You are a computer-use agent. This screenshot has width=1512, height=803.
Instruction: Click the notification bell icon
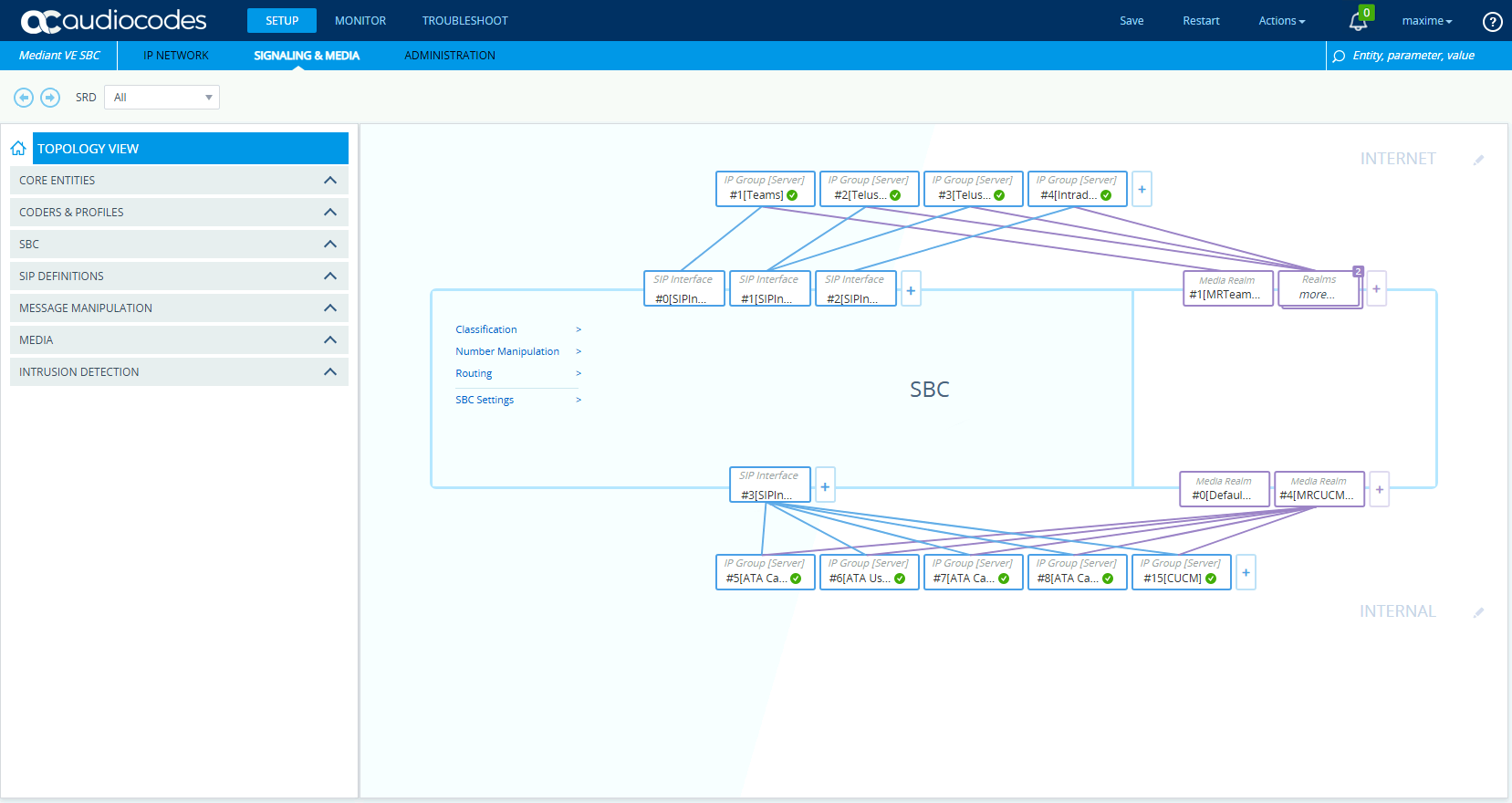pos(1358,21)
